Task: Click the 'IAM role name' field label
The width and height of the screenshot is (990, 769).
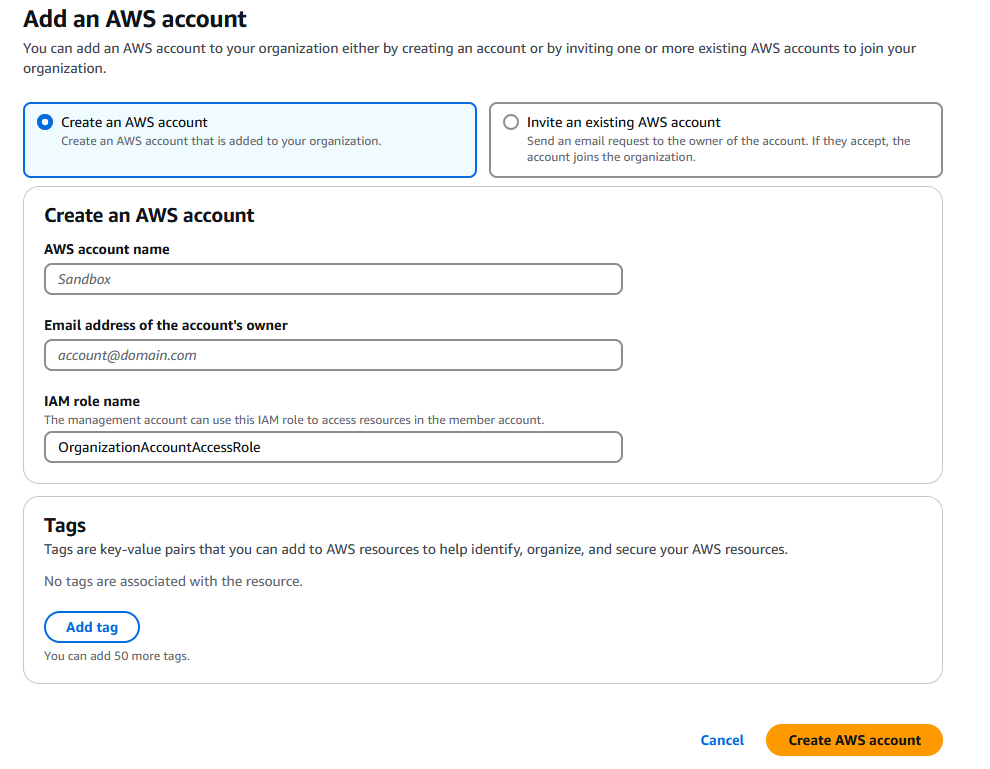Action: 92,401
